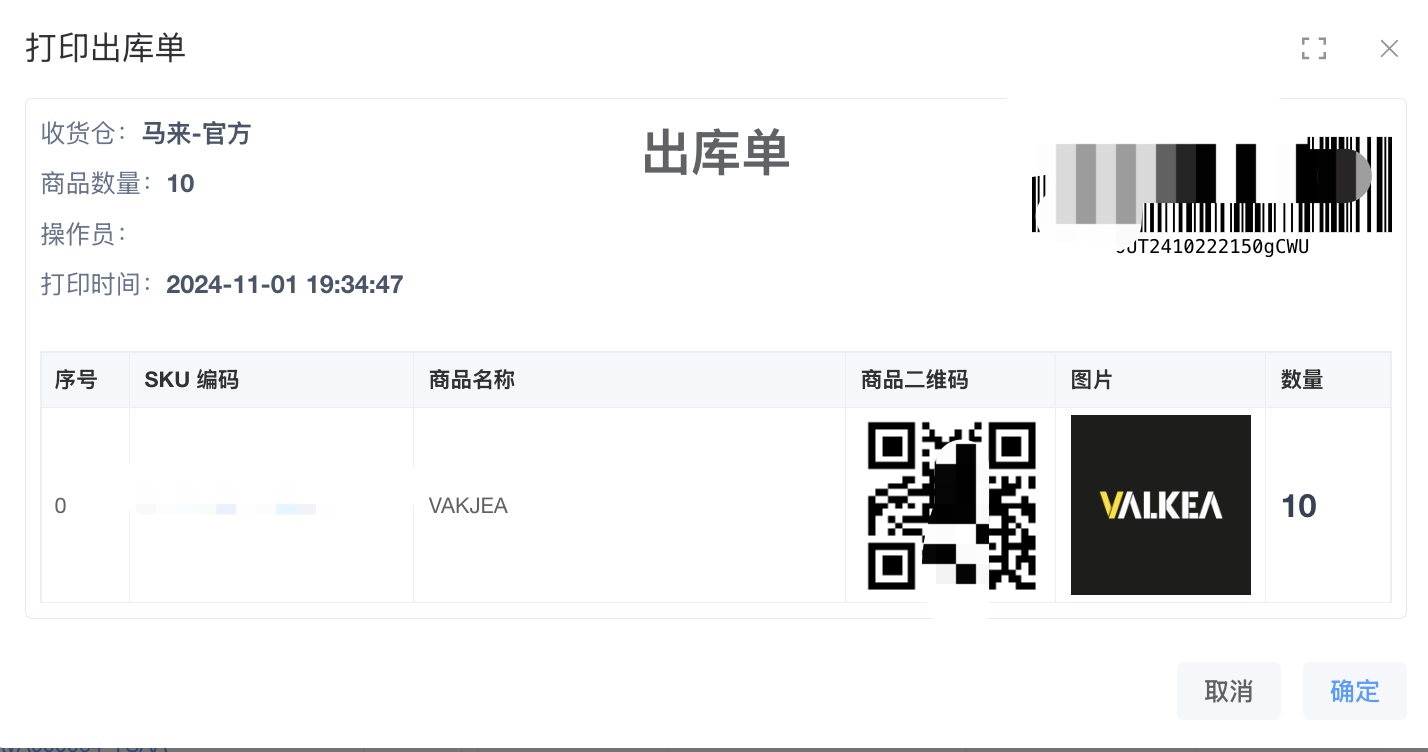
Task: Click the 取消 button
Action: point(1228,691)
